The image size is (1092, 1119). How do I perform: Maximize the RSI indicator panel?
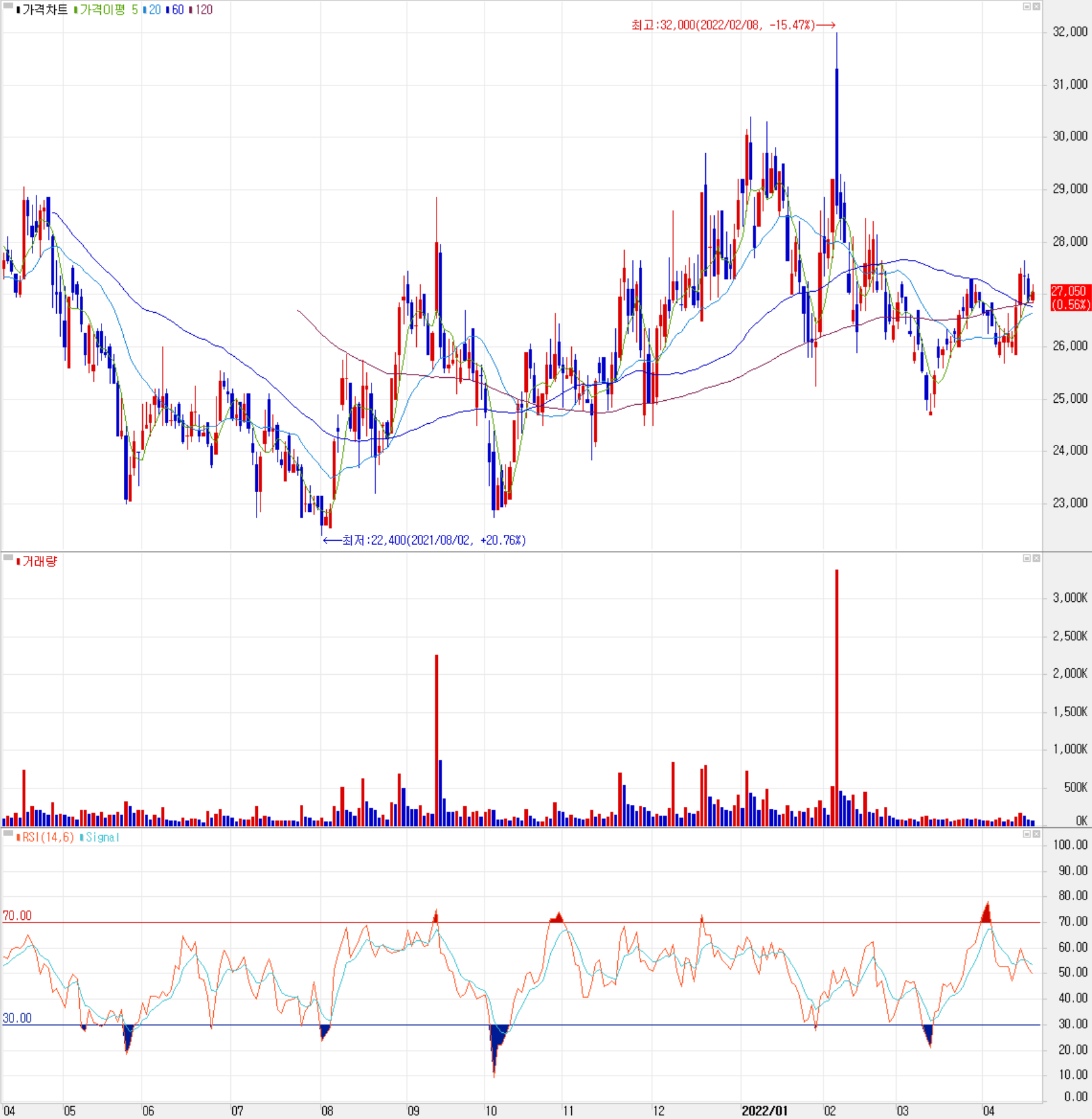tap(1027, 834)
